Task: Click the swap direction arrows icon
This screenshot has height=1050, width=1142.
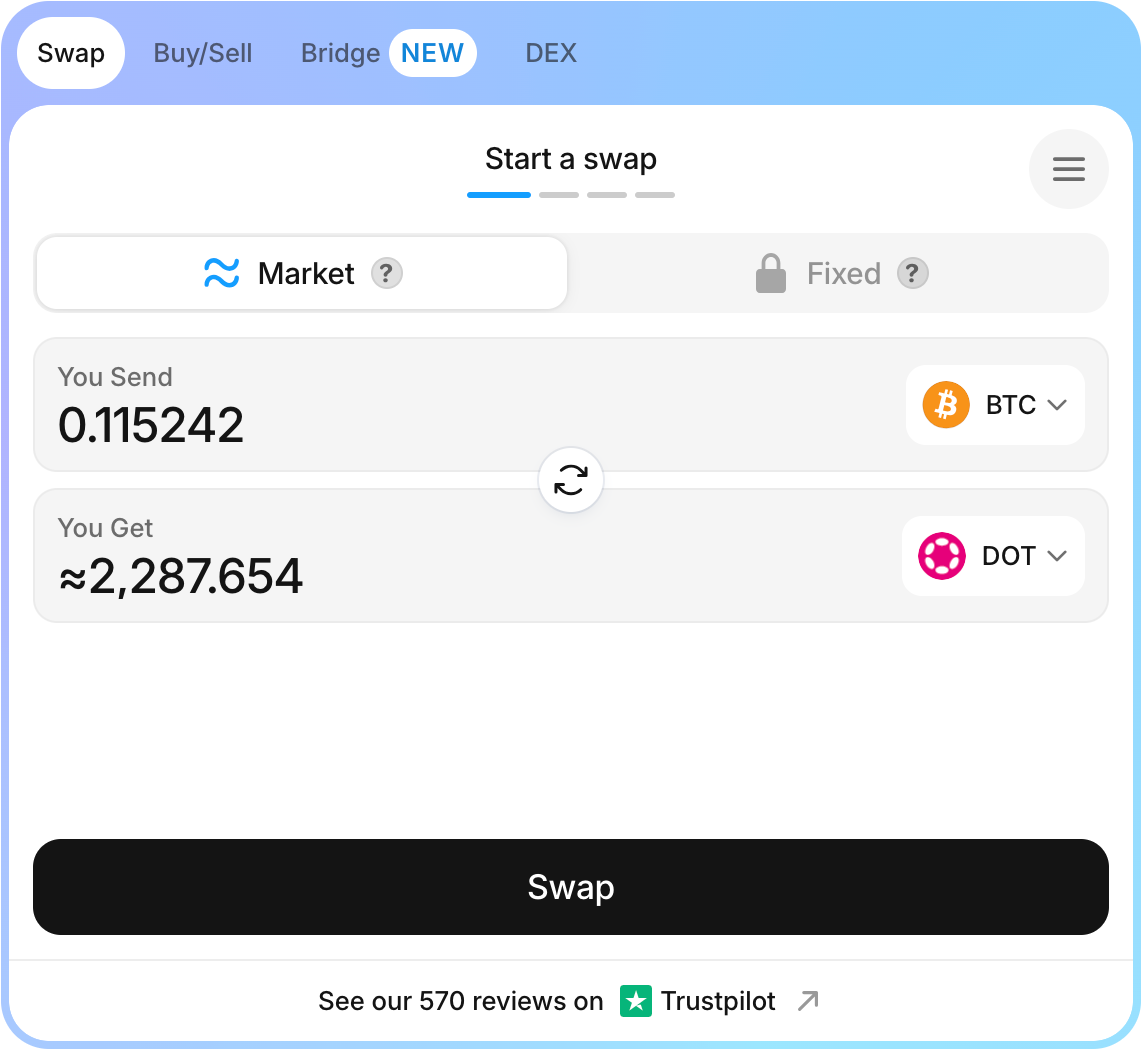Action: tap(571, 480)
